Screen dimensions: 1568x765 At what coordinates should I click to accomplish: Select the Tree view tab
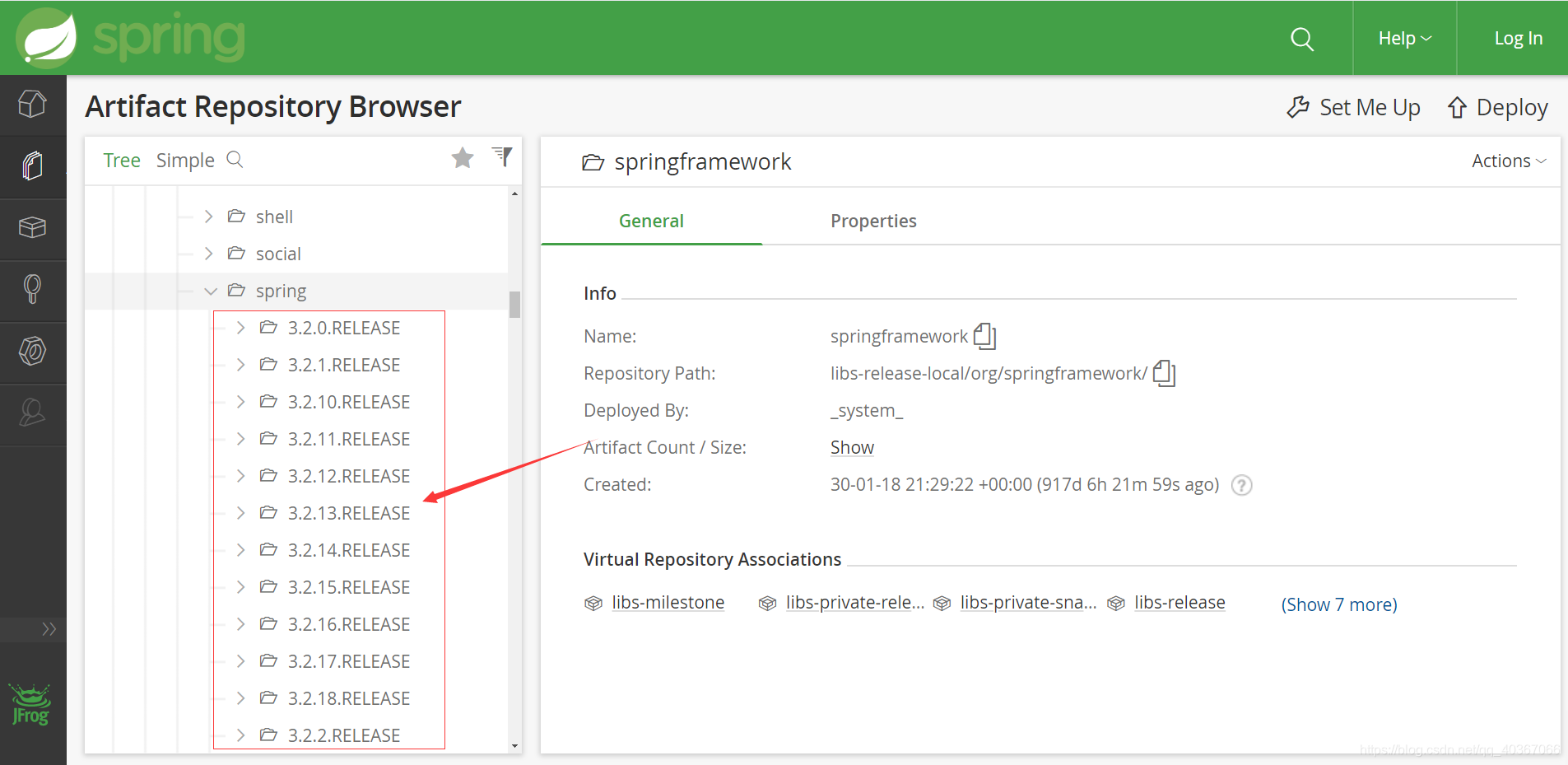point(122,160)
